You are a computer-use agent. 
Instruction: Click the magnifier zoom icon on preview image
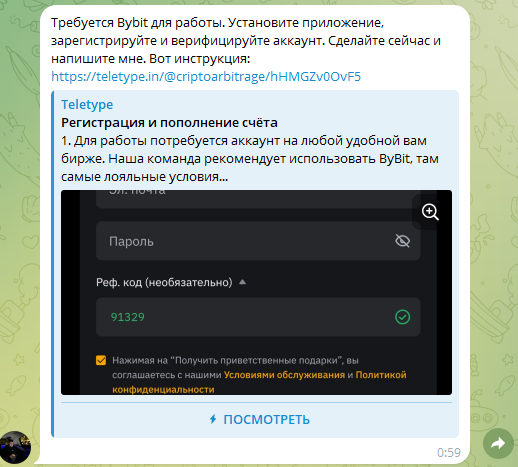[x=430, y=212]
